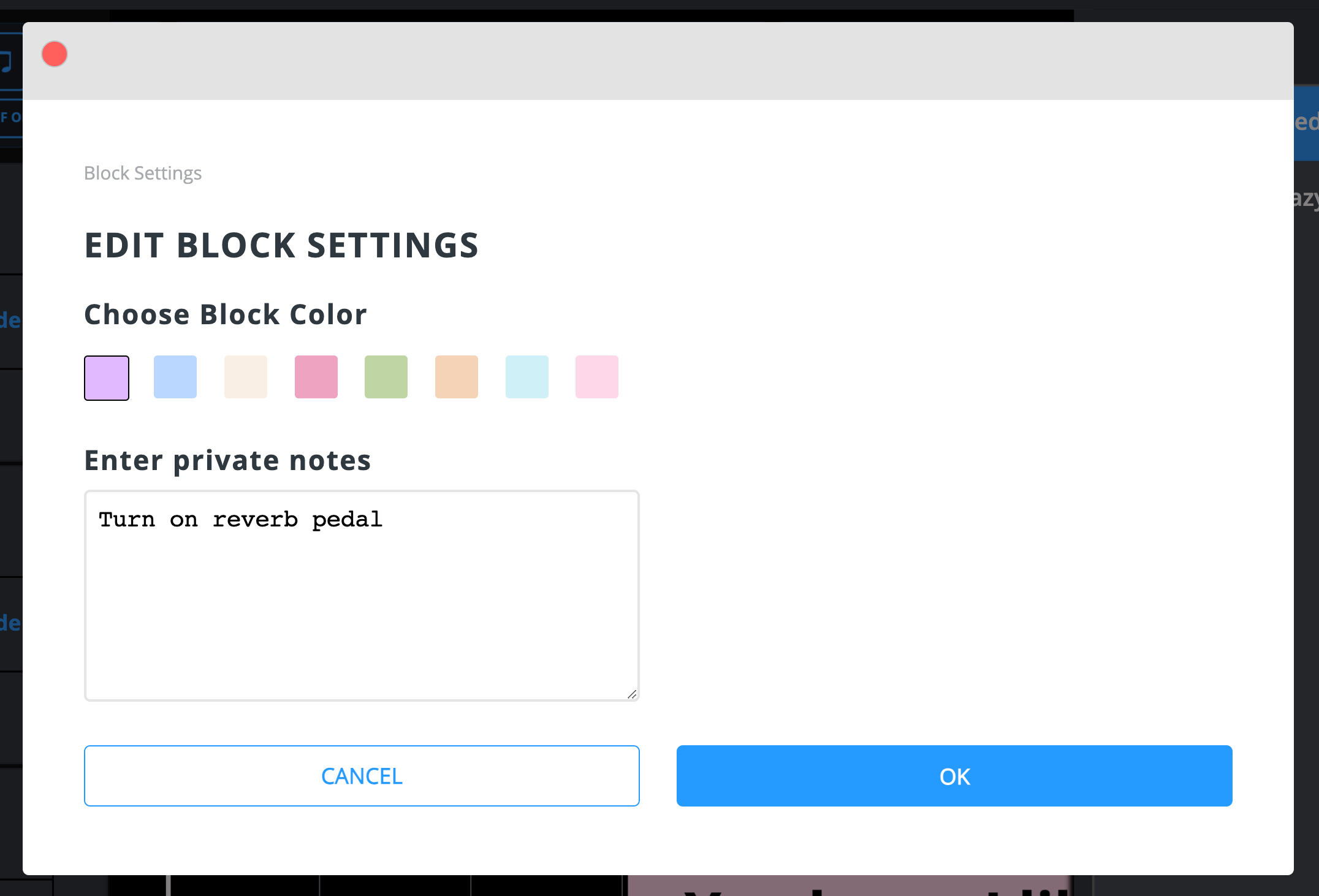Screen dimensions: 1319x896
Task: Pick the orange block color swatch
Action: click(456, 377)
